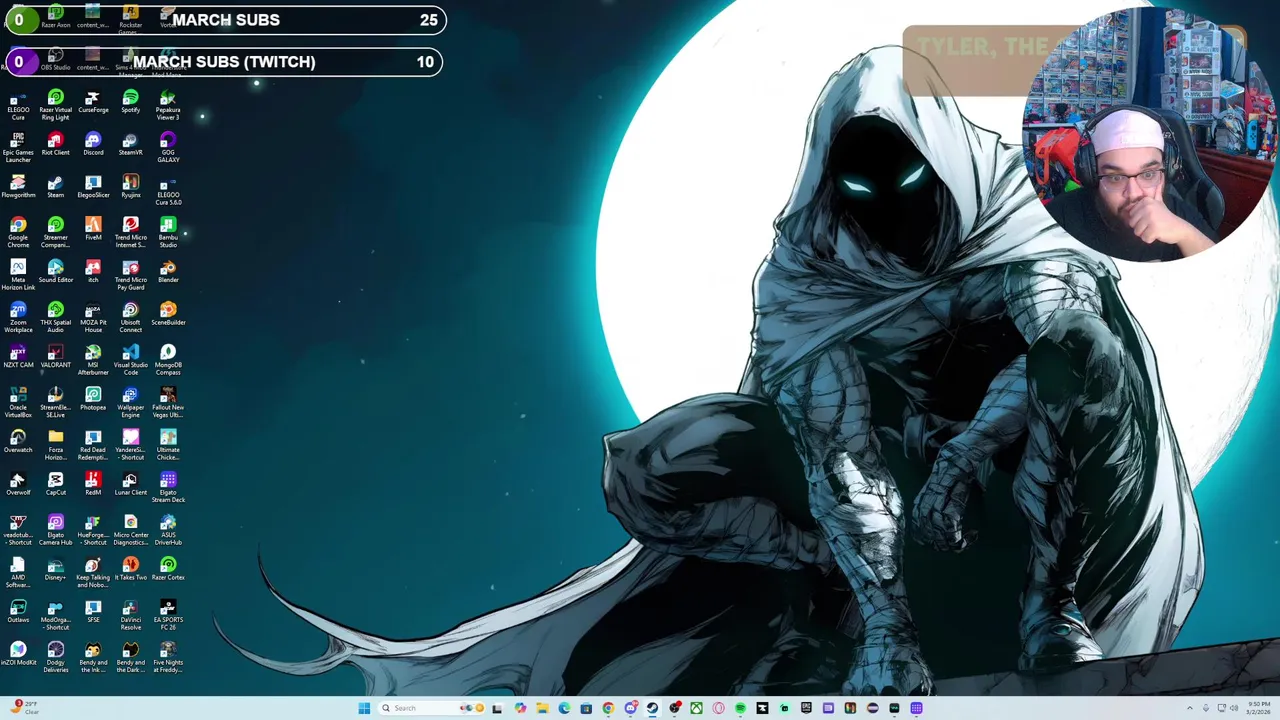1280x720 pixels.
Task: Open Steam from the taskbar
Action: click(652, 708)
